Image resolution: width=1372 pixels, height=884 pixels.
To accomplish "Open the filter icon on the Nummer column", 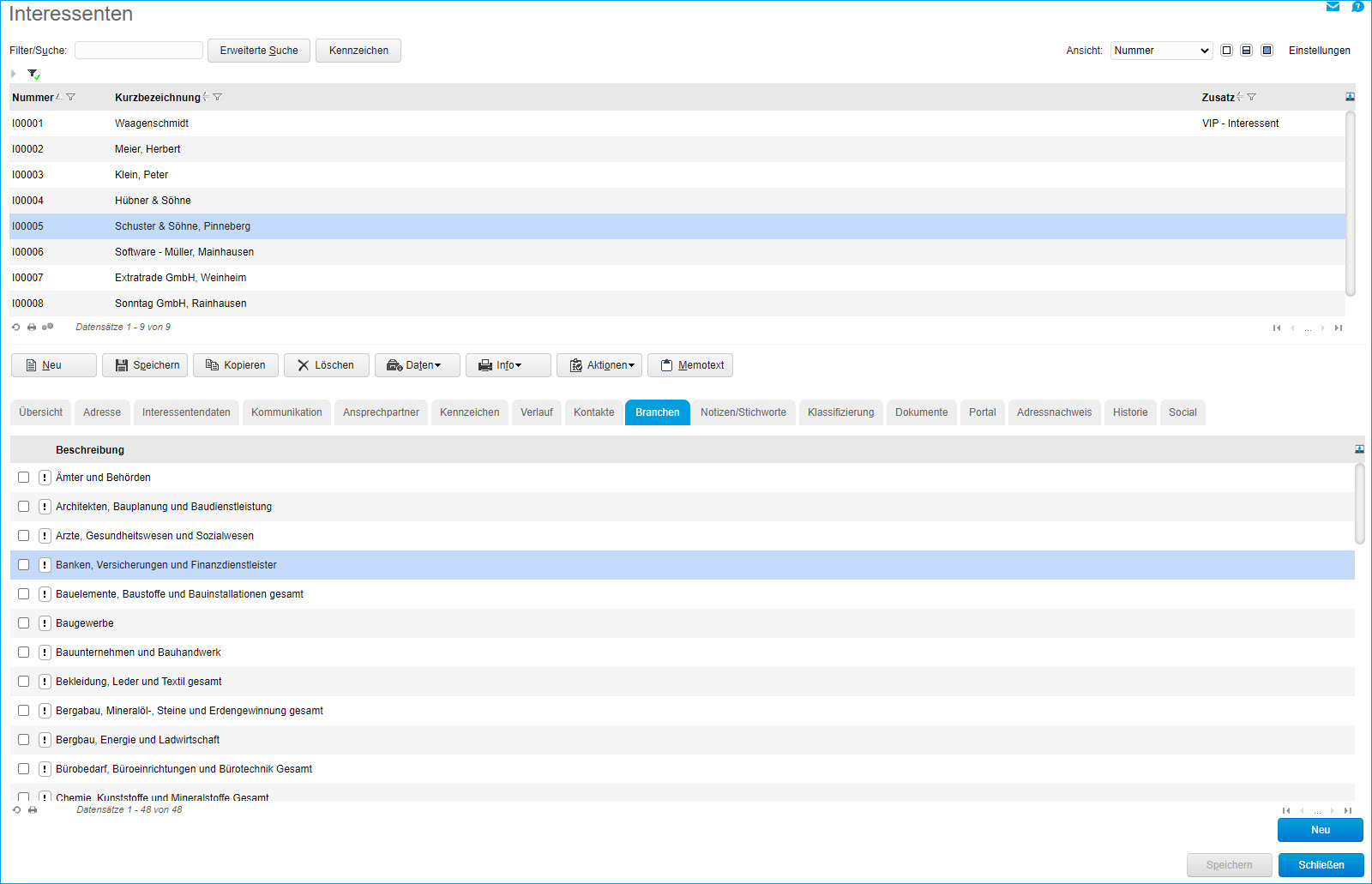I will tap(72, 97).
